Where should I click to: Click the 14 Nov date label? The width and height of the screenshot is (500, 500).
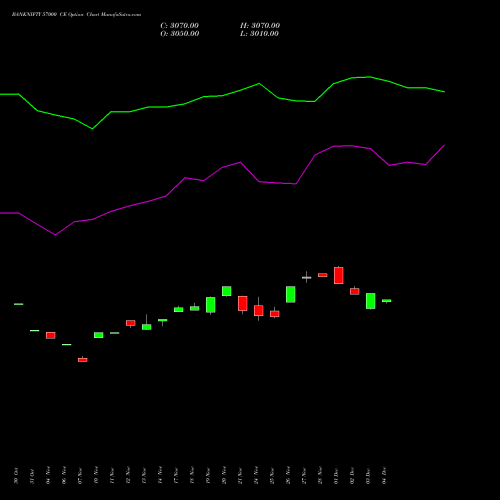[x=160, y=475]
